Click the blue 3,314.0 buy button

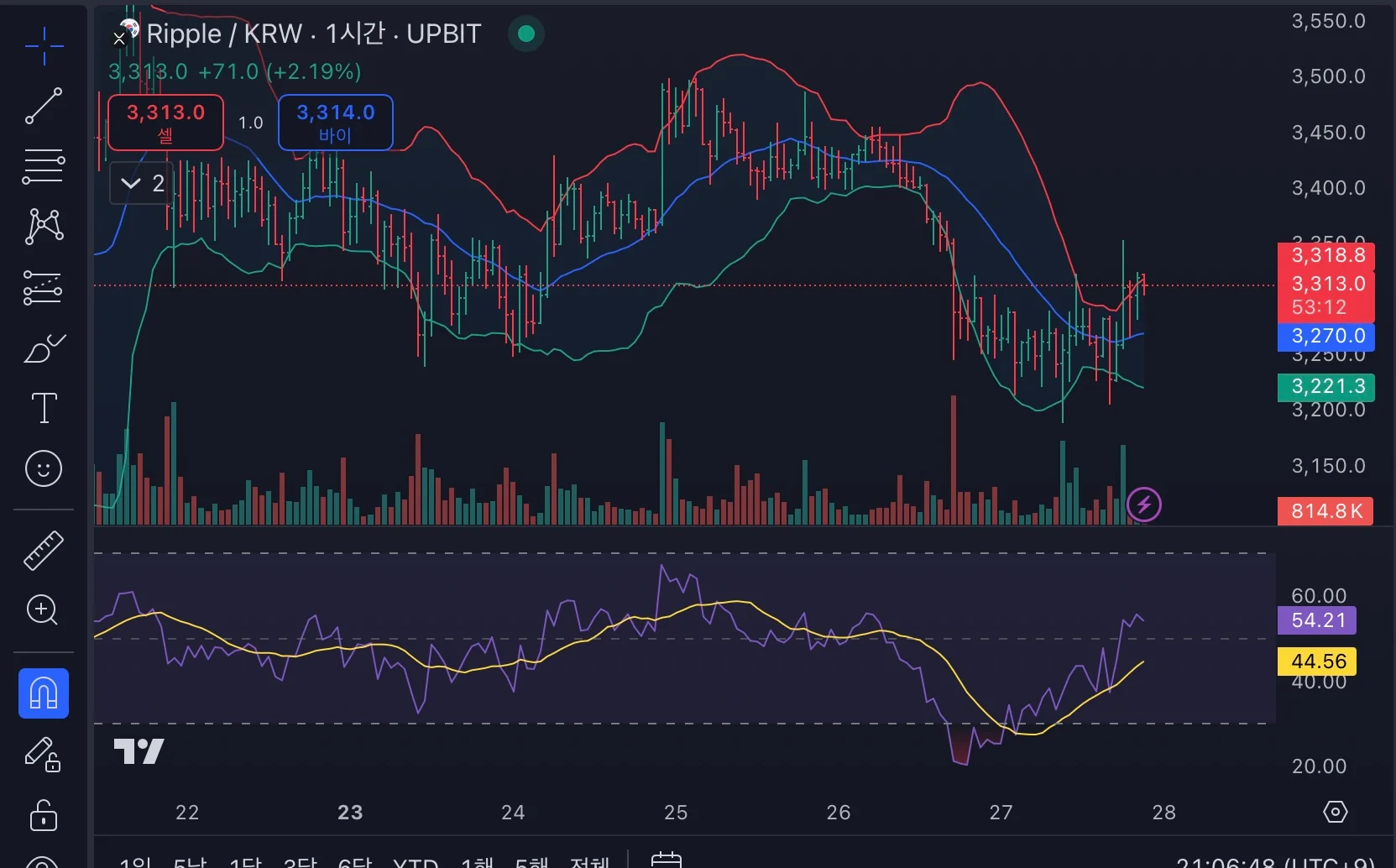pyautogui.click(x=336, y=123)
